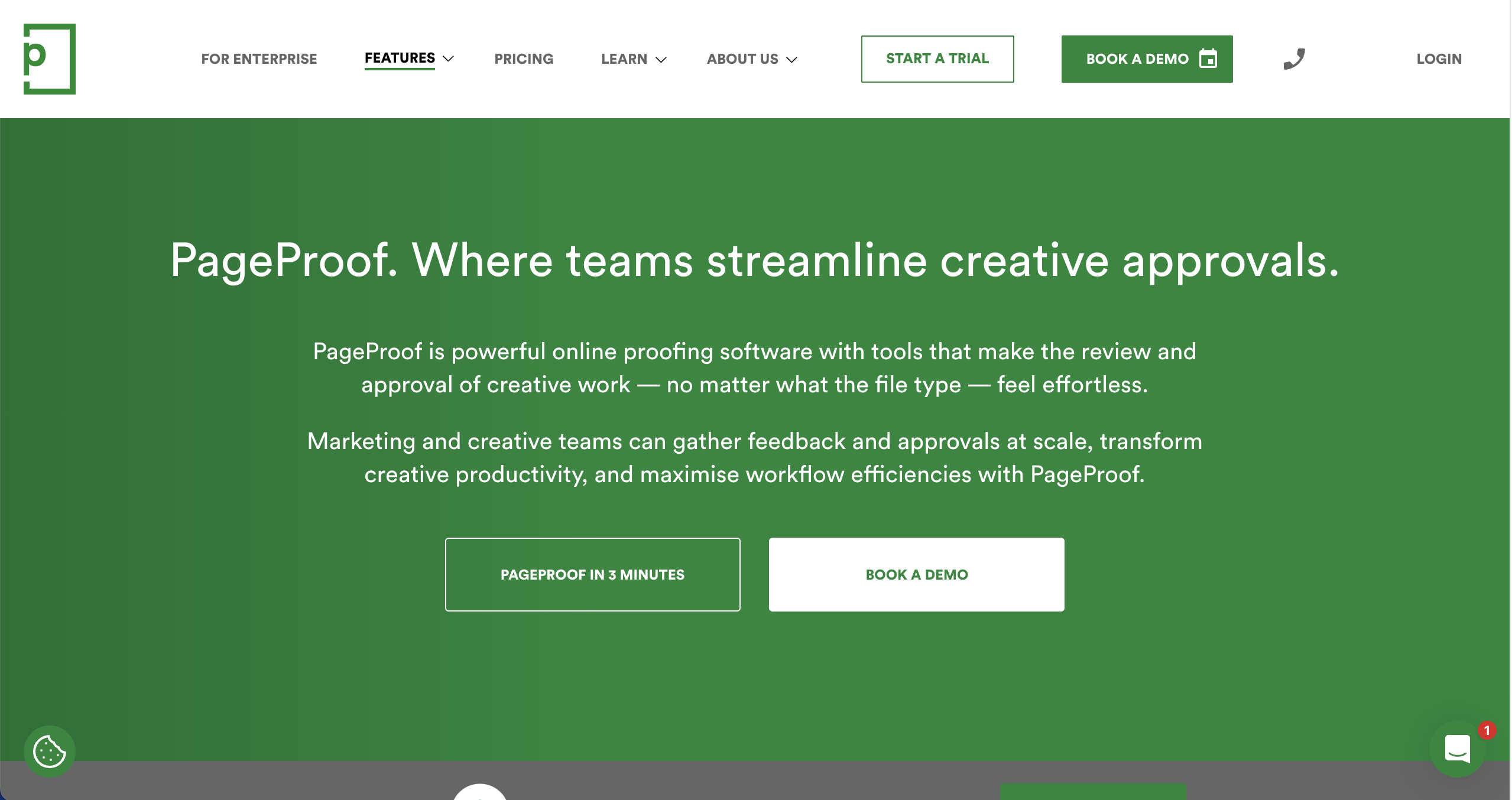Click the PageProof logo icon
Screen dimensions: 1512x800
tap(50, 59)
